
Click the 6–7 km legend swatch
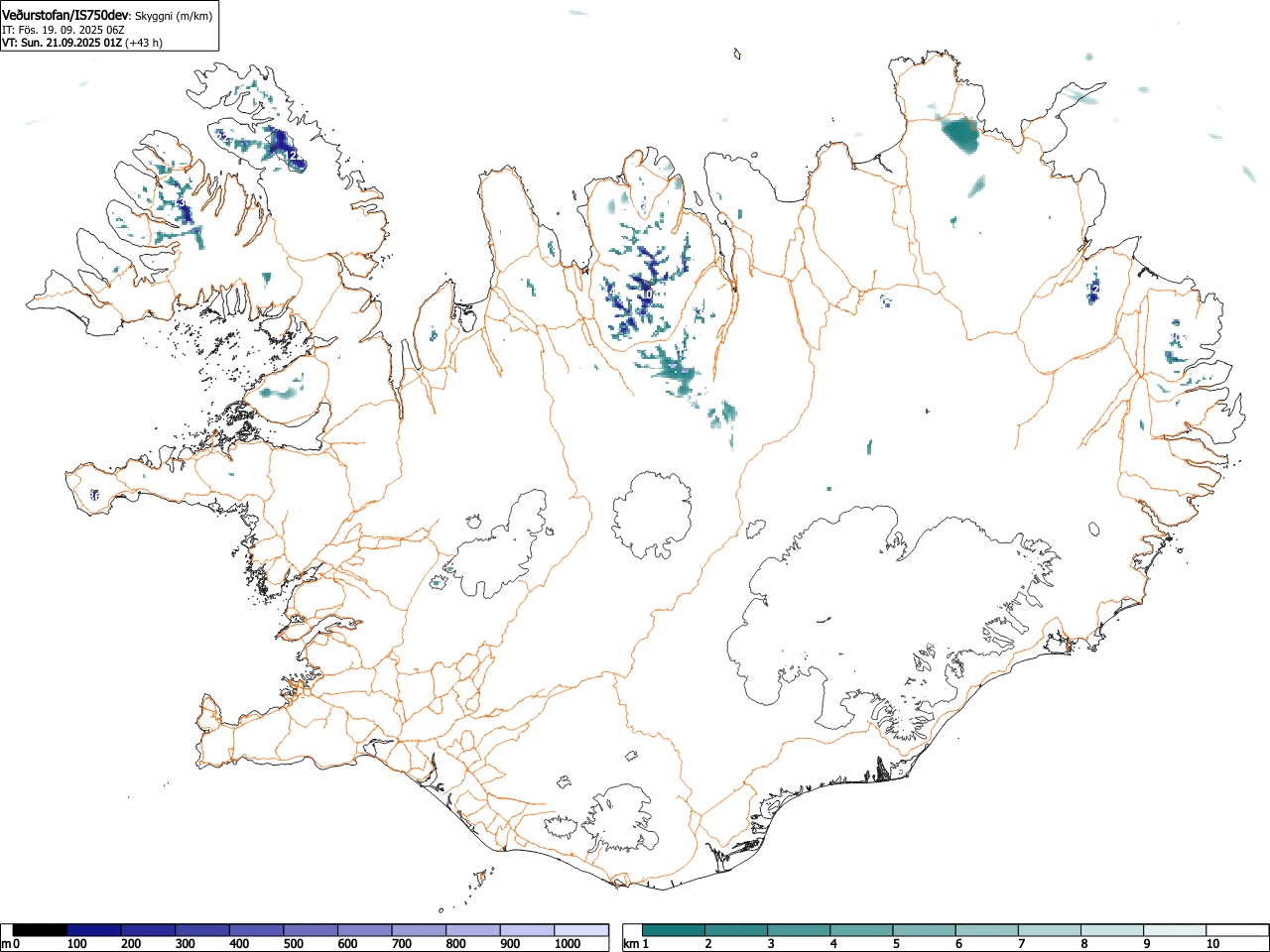tap(986, 930)
